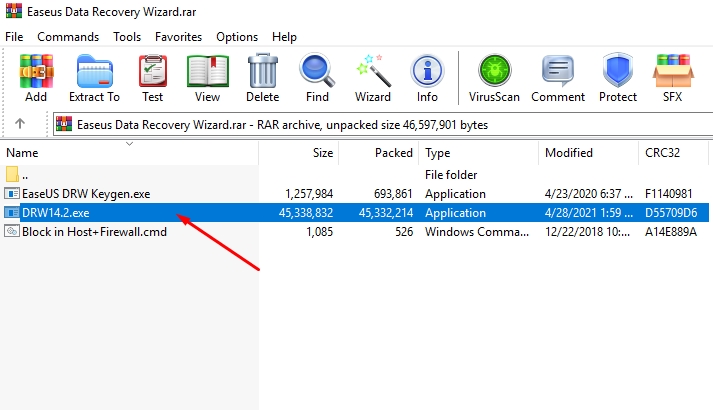The height and width of the screenshot is (410, 713).
Task: Click CRC32 value A14E889A
Action: click(x=671, y=232)
